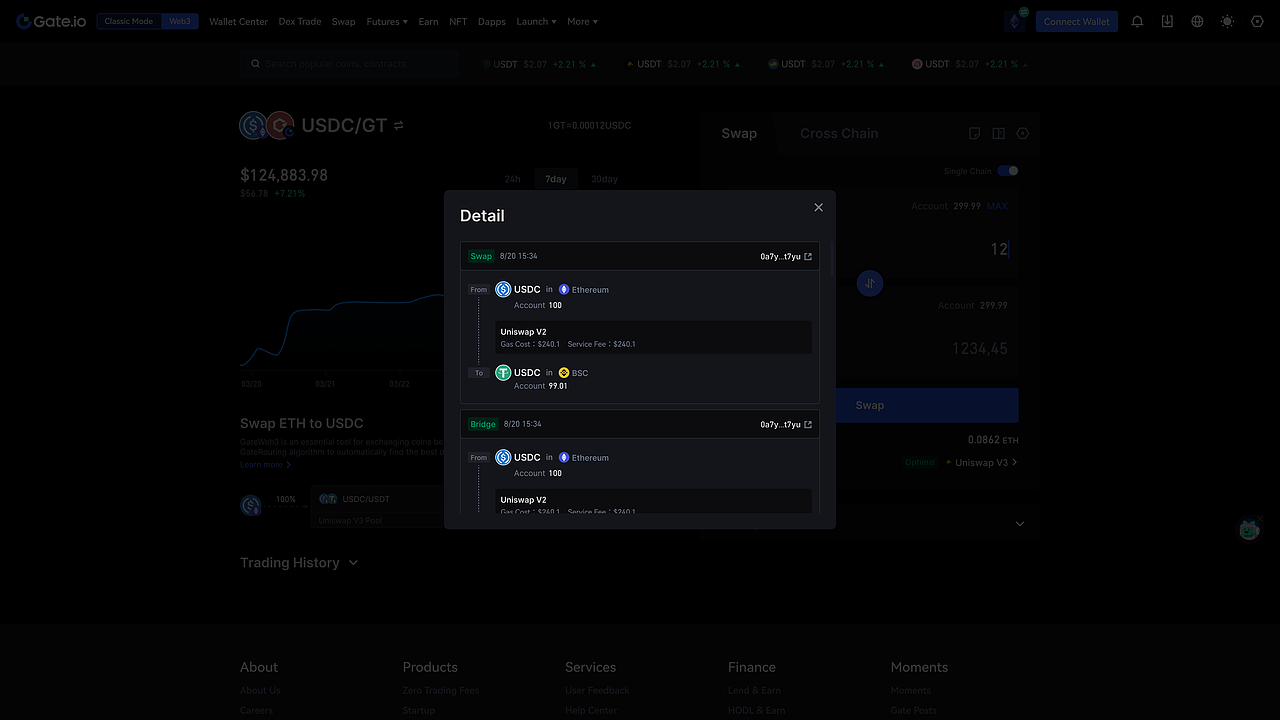Click Connect Wallet button
The width and height of the screenshot is (1280, 720).
[1077, 21]
